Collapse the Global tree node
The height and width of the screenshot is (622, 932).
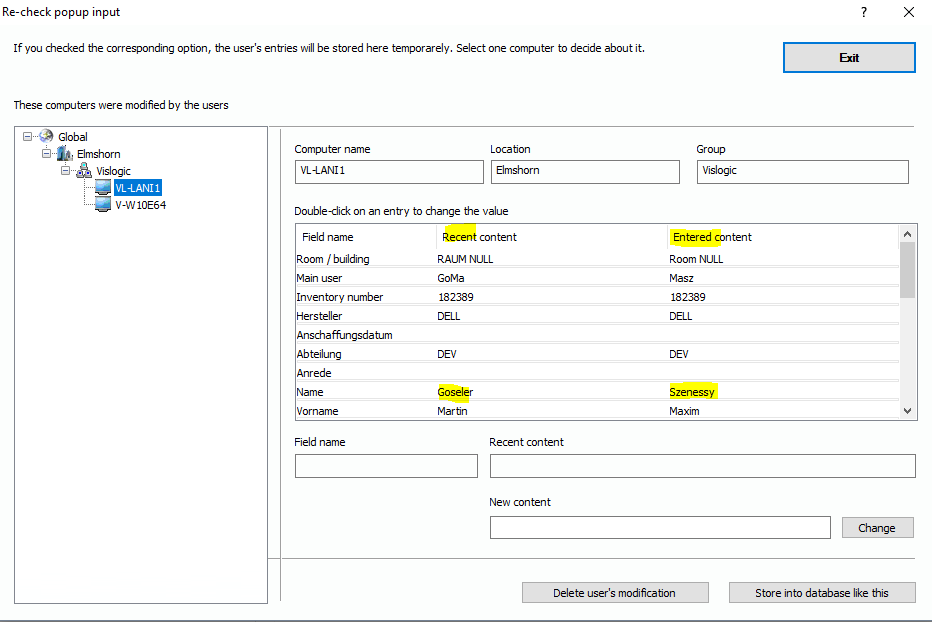coord(28,137)
